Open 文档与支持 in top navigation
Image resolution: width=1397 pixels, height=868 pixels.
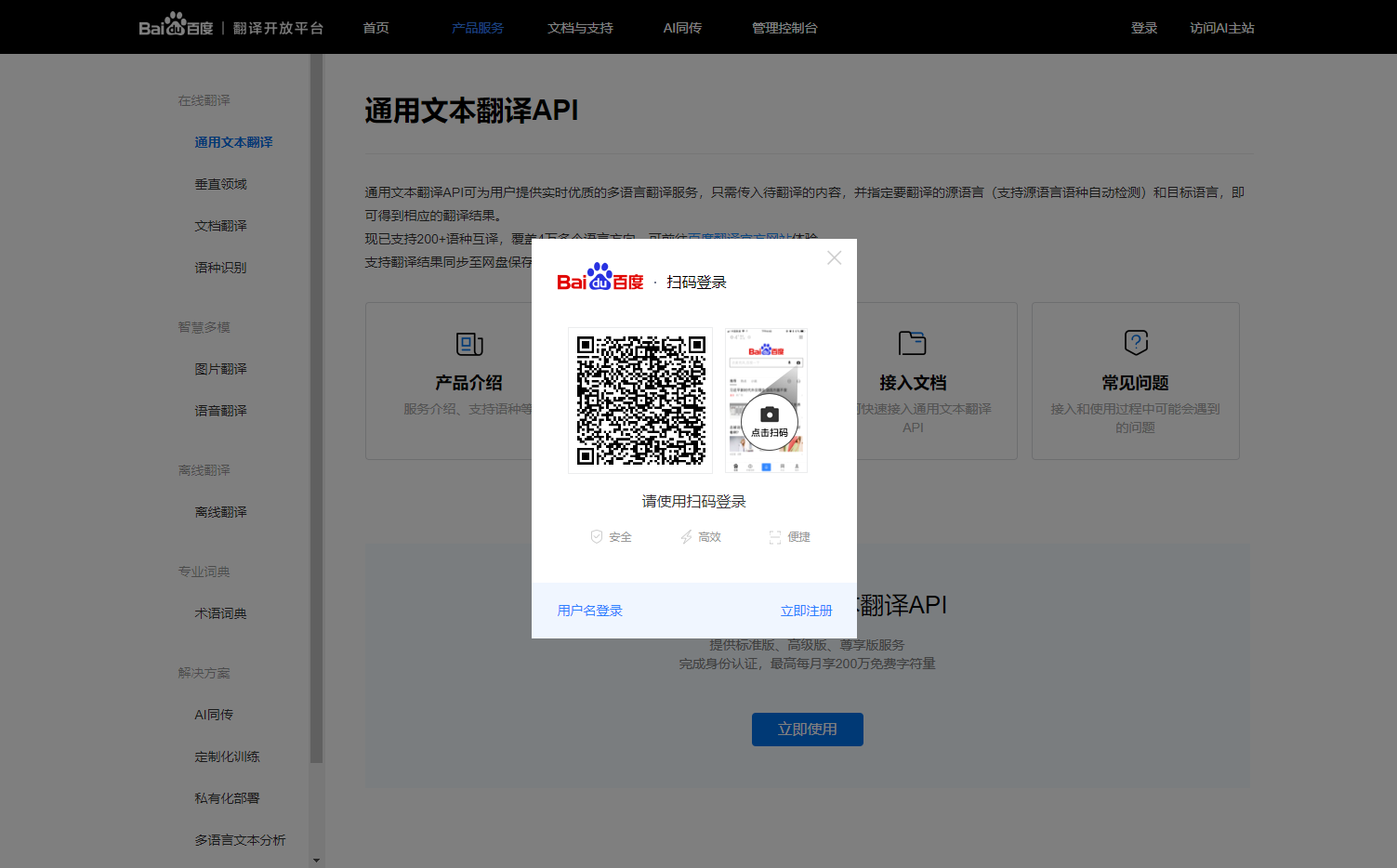pyautogui.click(x=580, y=28)
